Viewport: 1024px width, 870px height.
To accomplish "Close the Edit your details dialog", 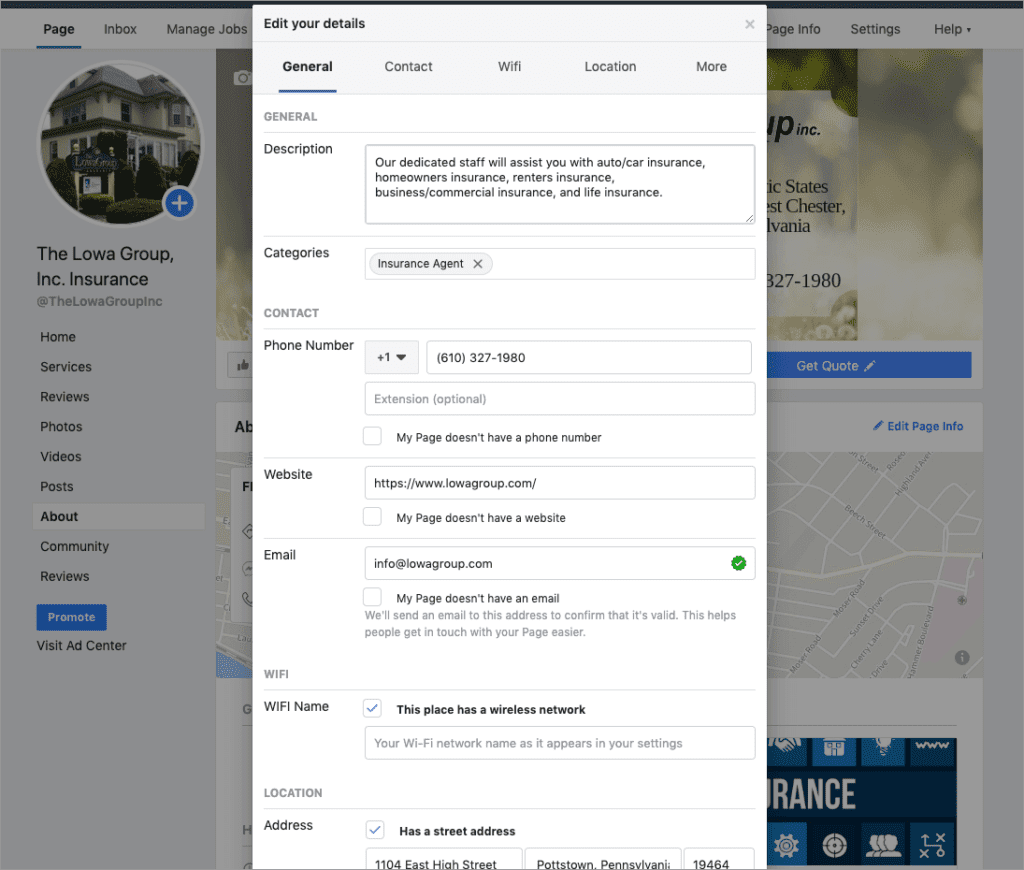I will 750,24.
